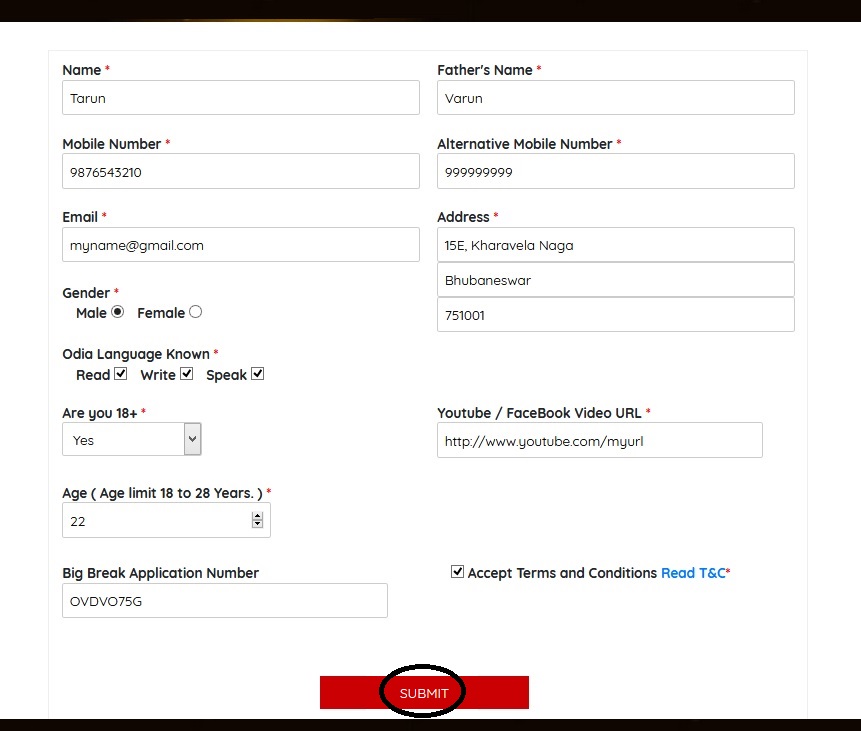The image size is (861, 731).
Task: Edit the first Address line field
Action: click(x=615, y=245)
